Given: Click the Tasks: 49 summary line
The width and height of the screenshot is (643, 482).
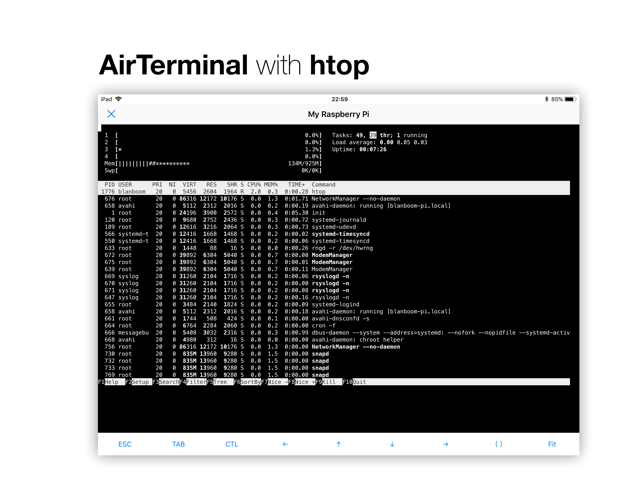Looking at the screenshot, I should tap(380, 135).
